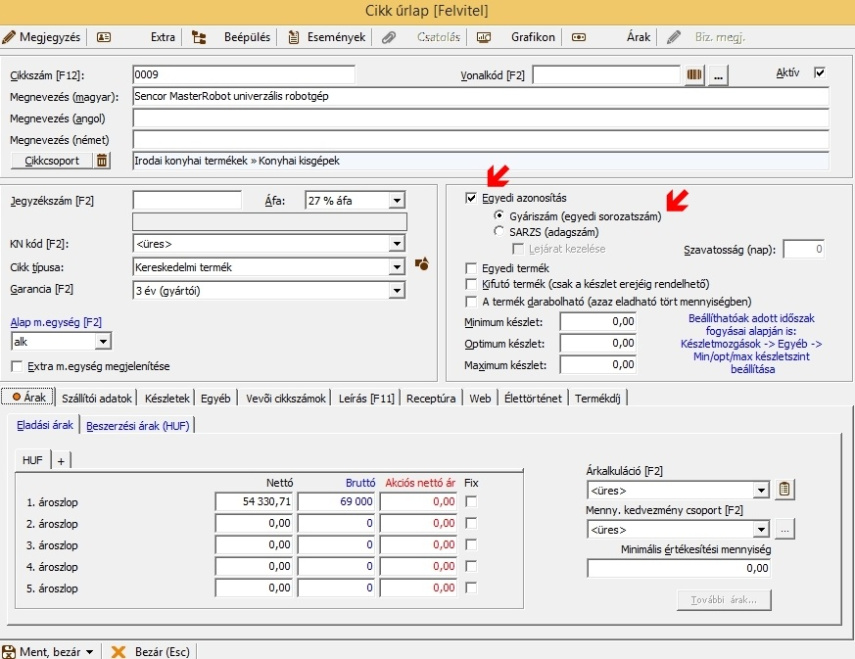855x659 pixels.
Task: Click the barcode icon beside Vonalkód field
Action: coord(696,75)
